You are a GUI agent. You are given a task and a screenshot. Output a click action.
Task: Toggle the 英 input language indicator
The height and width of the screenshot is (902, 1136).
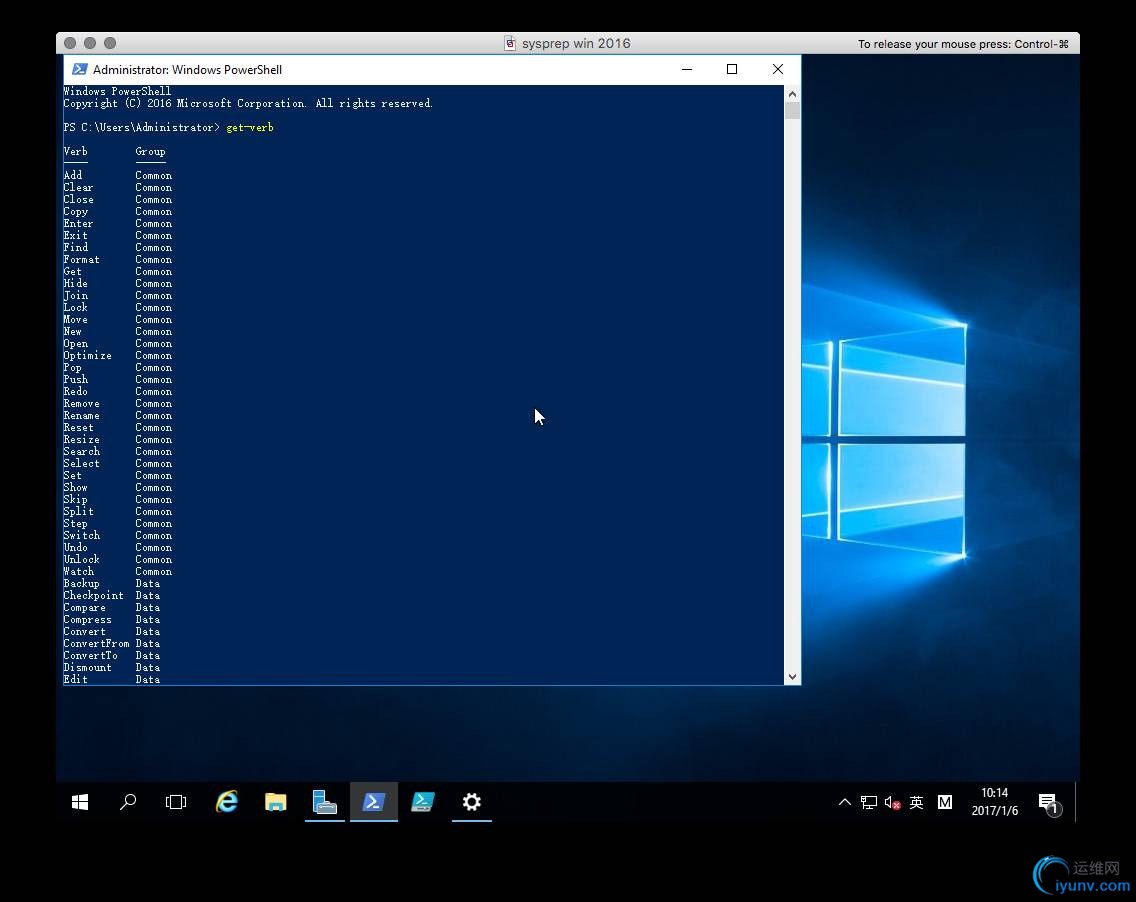click(917, 802)
